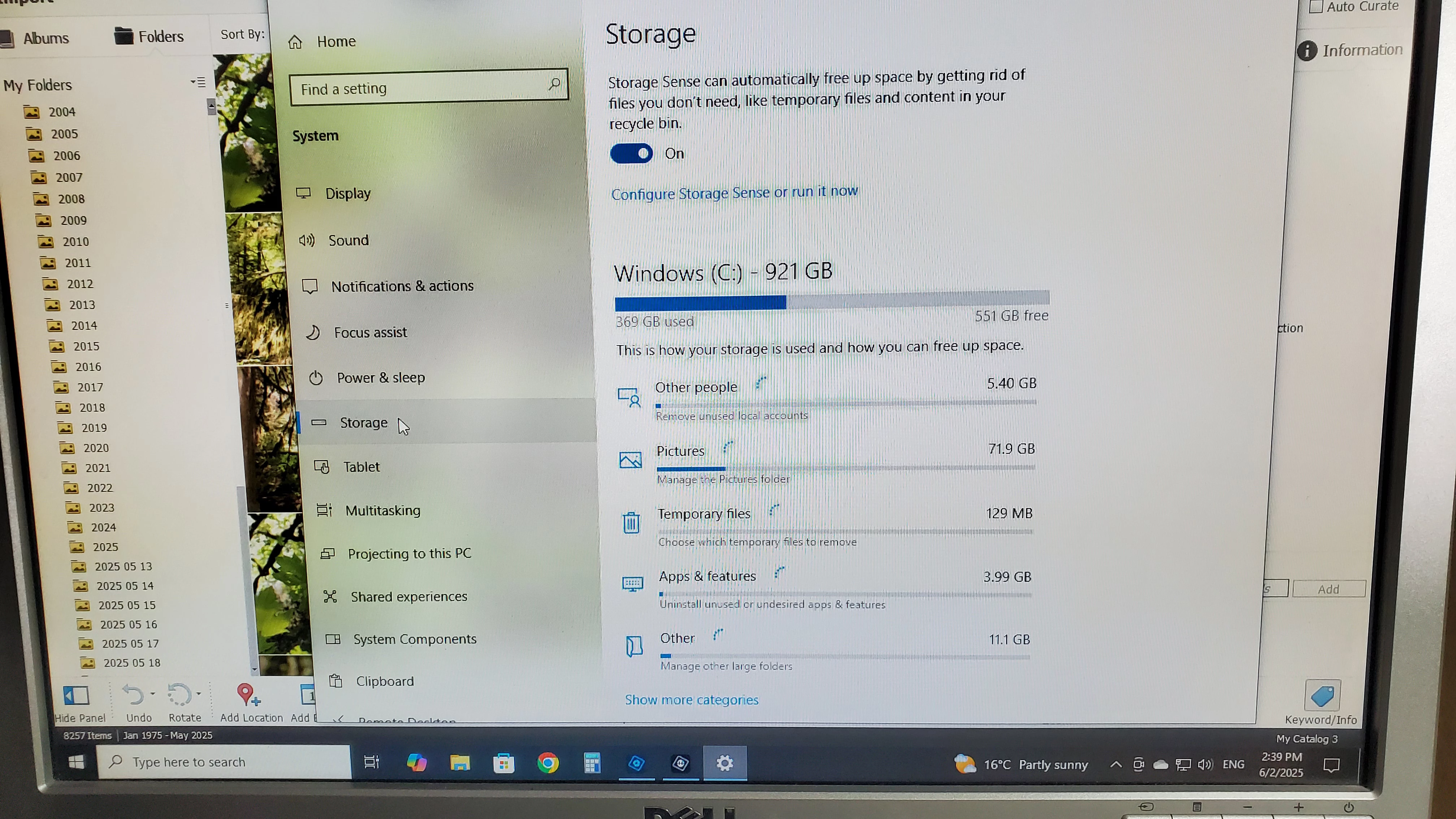Turn off the Storage Sense toggle
Image resolution: width=1456 pixels, height=819 pixels.
[631, 154]
